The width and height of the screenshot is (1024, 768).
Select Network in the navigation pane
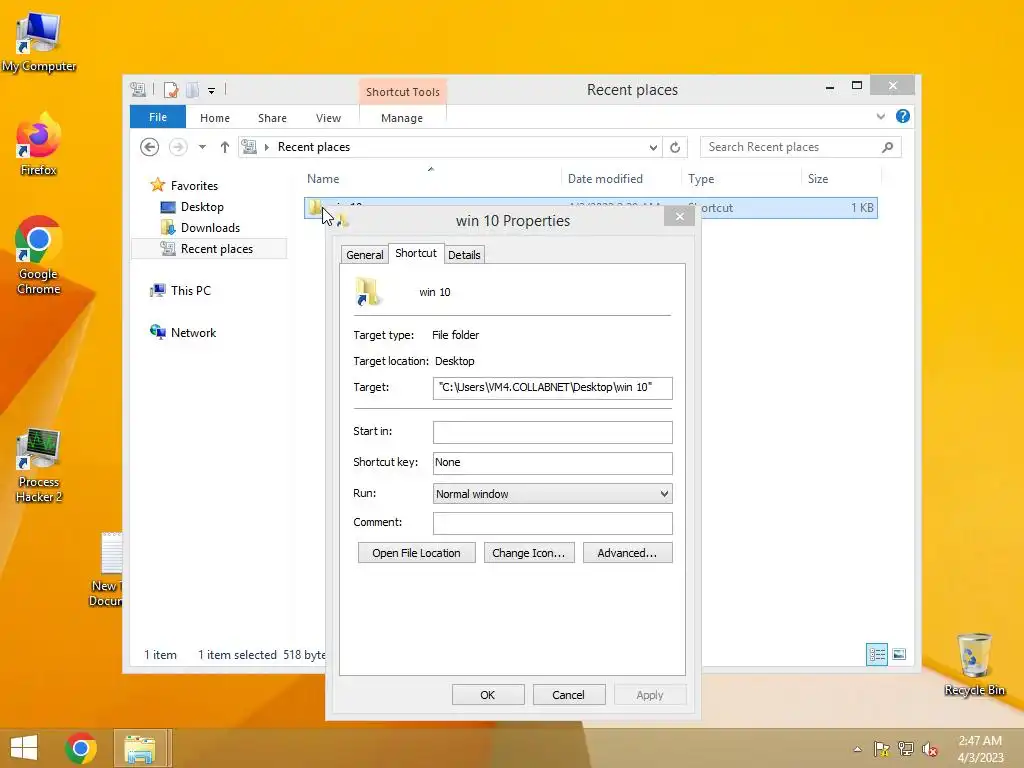(x=193, y=332)
